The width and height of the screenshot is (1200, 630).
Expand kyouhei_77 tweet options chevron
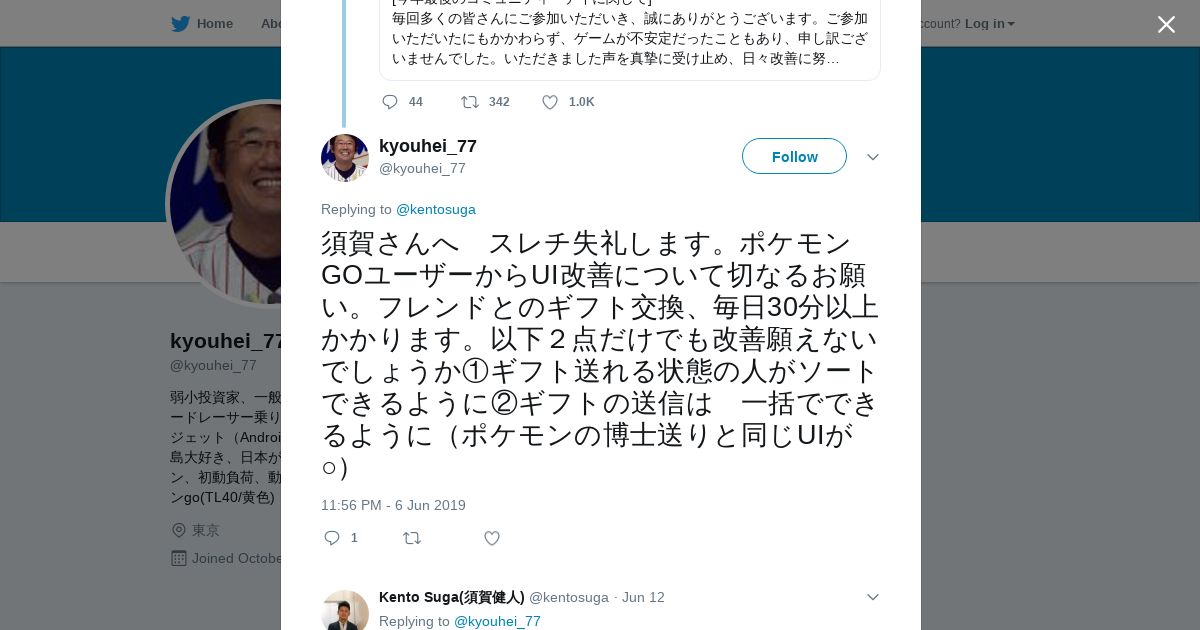pyautogui.click(x=872, y=157)
